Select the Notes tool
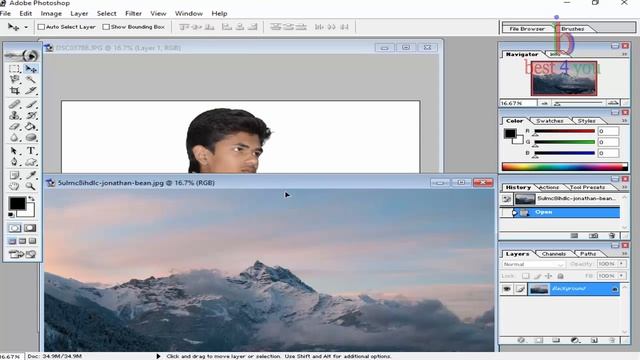This screenshot has width=640, height=360. coord(14,176)
